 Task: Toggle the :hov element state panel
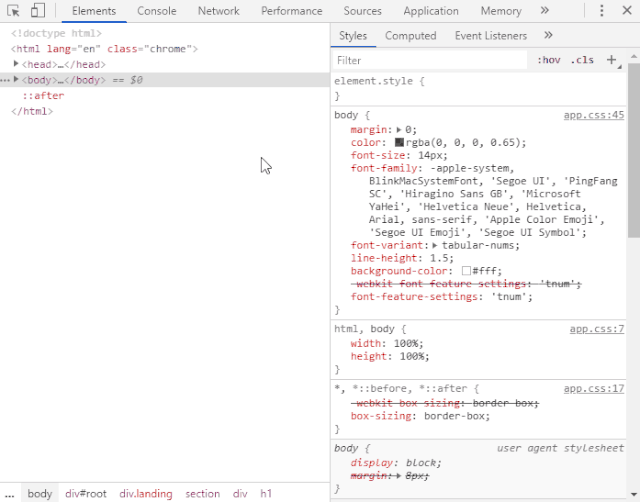(x=548, y=60)
